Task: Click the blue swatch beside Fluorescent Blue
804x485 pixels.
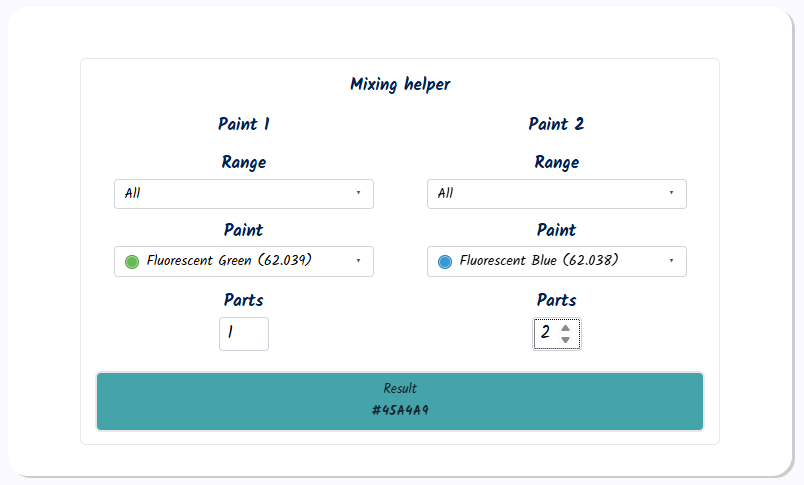Action: point(444,262)
